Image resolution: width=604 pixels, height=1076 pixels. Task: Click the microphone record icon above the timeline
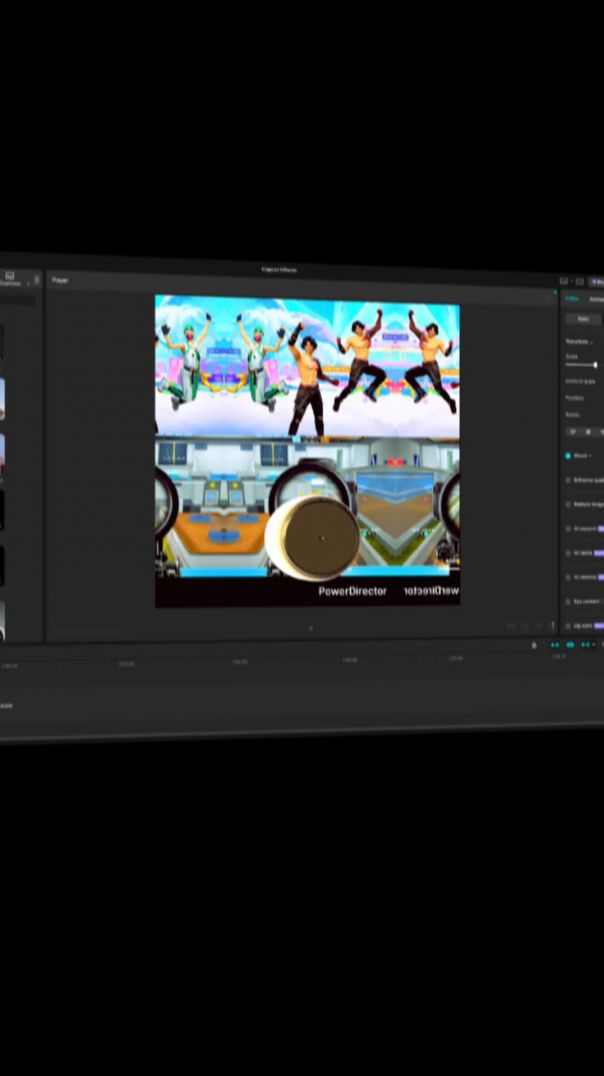click(x=534, y=645)
